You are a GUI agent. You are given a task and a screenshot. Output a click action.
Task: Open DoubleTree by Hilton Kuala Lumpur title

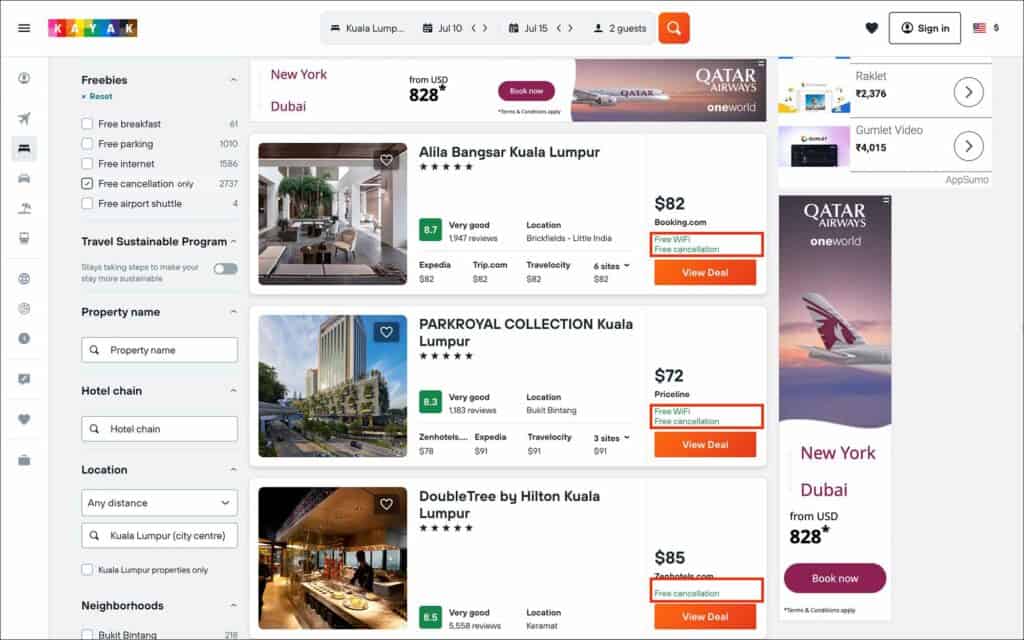click(x=509, y=504)
